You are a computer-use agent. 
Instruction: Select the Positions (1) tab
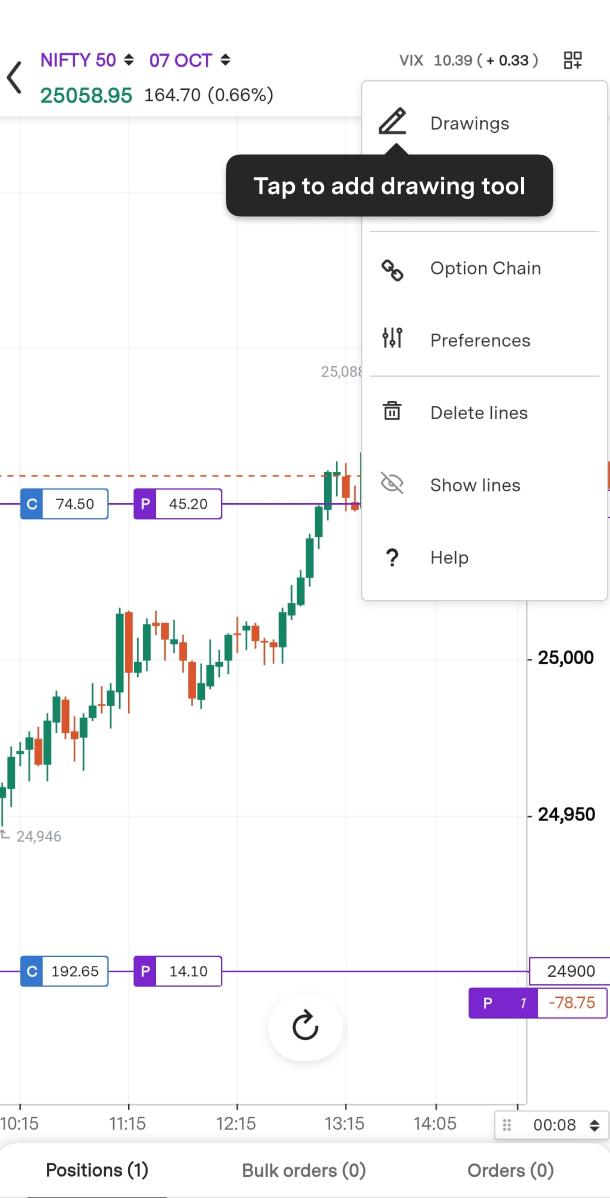coord(97,1170)
